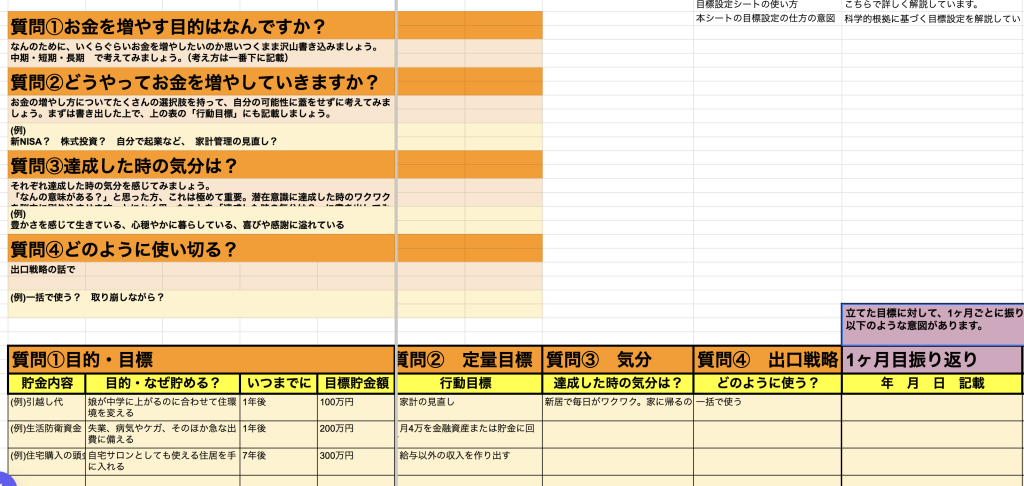This screenshot has width=1024, height=486.
Task: Select the 目的・なぜ貯める？ column header
Action: [x=163, y=383]
